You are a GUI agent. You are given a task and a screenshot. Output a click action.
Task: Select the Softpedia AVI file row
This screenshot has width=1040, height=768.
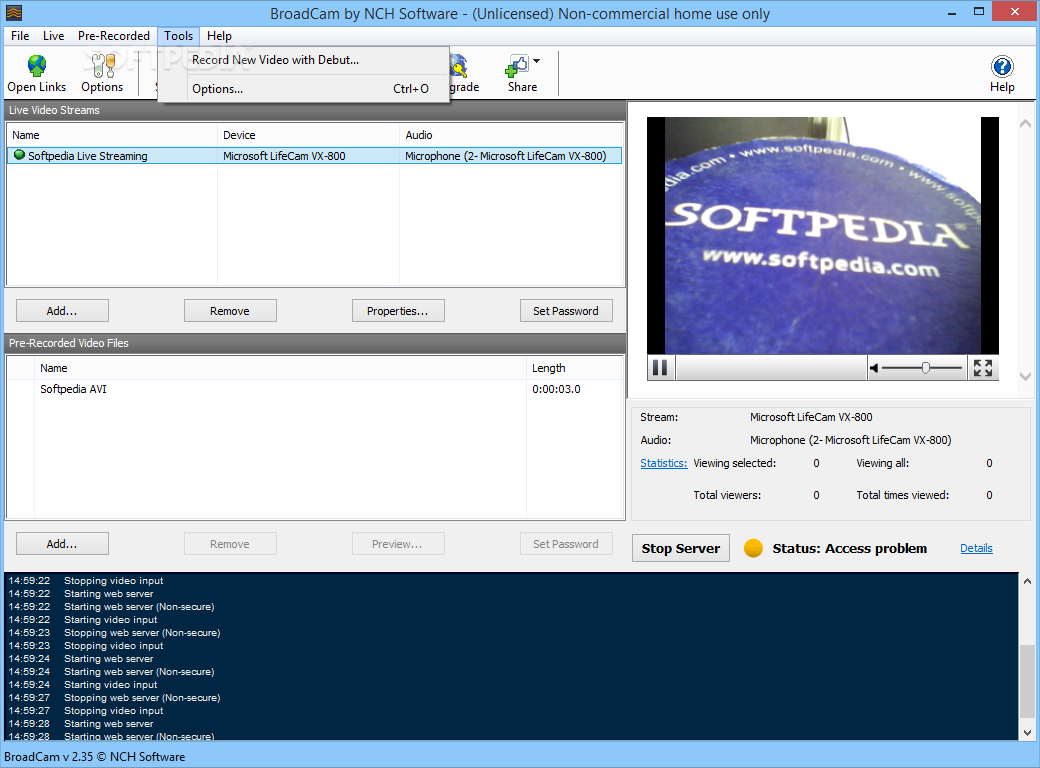[x=314, y=389]
